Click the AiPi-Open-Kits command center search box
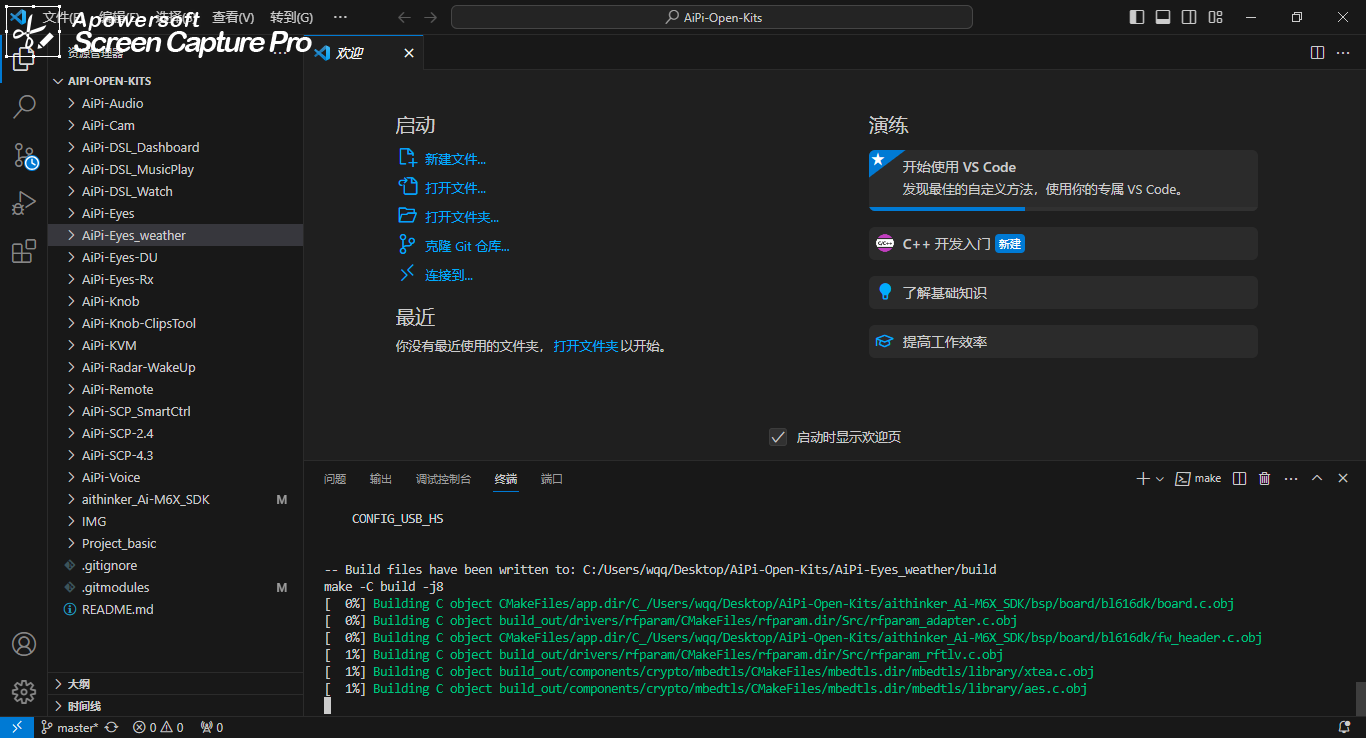 click(x=712, y=17)
